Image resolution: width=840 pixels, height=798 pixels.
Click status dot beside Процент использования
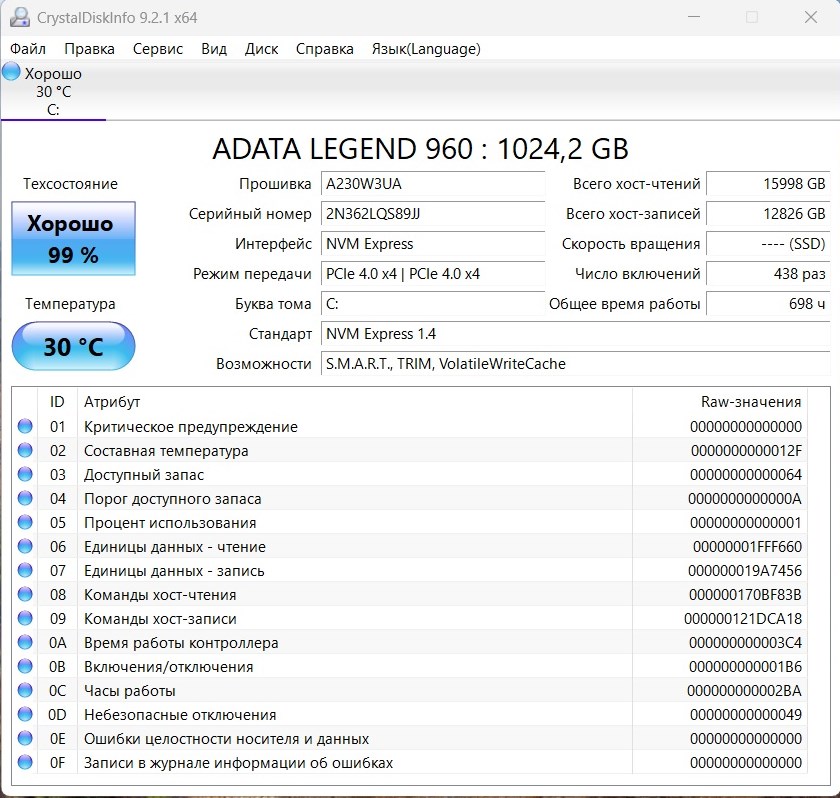click(25, 523)
